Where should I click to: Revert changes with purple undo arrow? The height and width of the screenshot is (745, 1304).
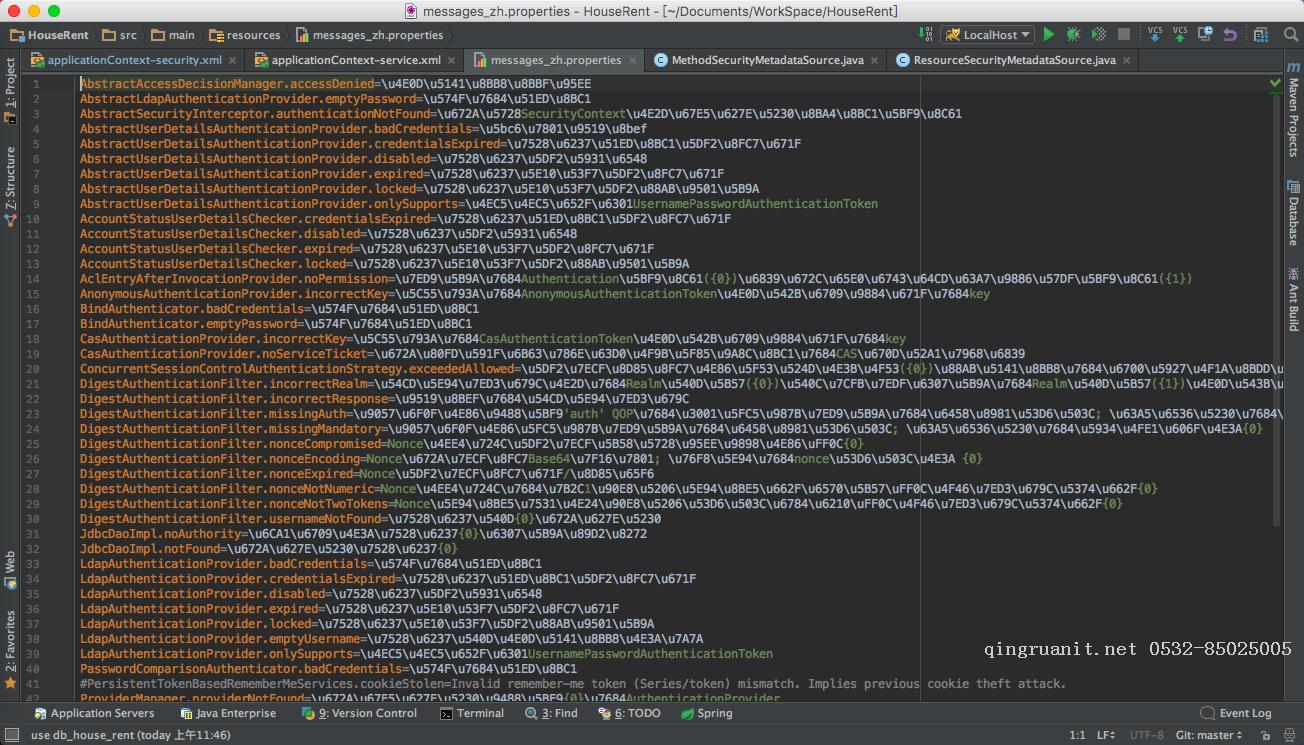pos(1230,35)
